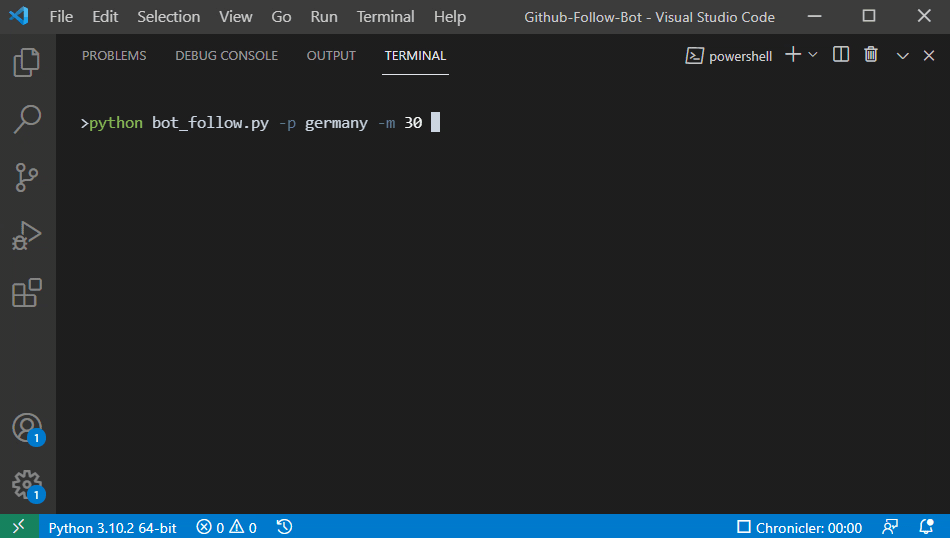Open the Extensions view
The height and width of the screenshot is (538, 950).
pos(27,293)
